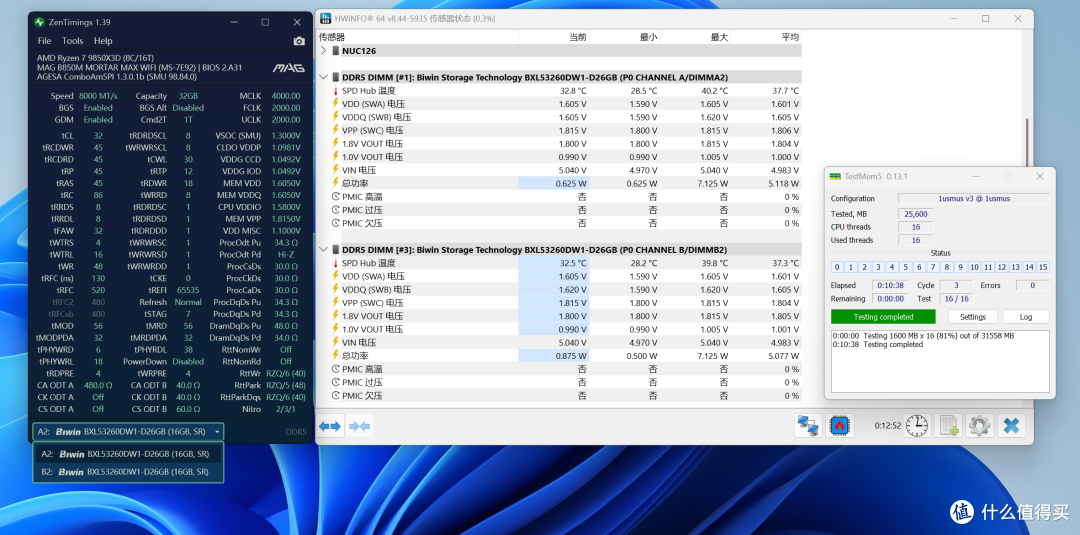Collapse the DDR5 DIMM [#1] sensor group
Screen dimensions: 1080x535
324,78
